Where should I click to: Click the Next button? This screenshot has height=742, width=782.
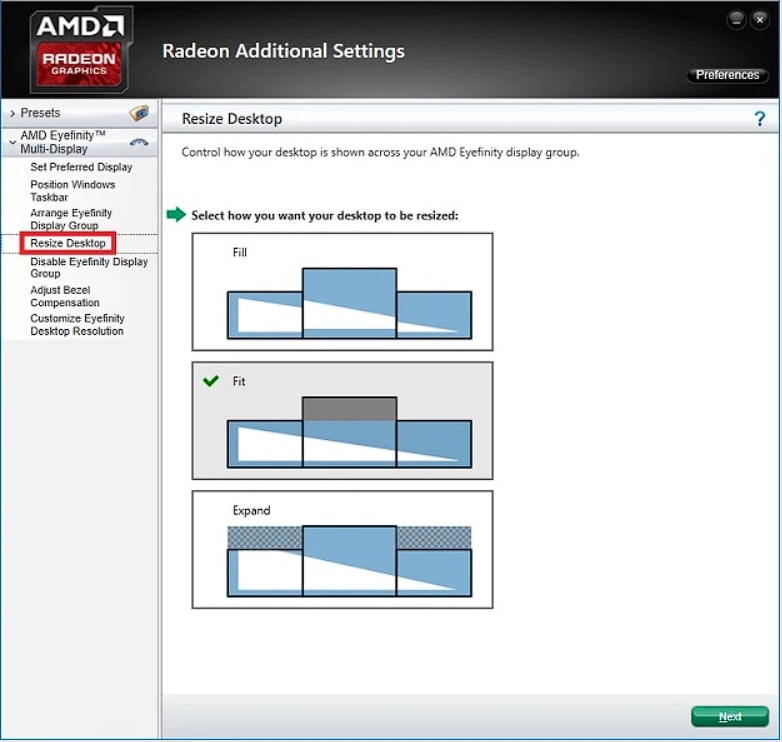730,717
